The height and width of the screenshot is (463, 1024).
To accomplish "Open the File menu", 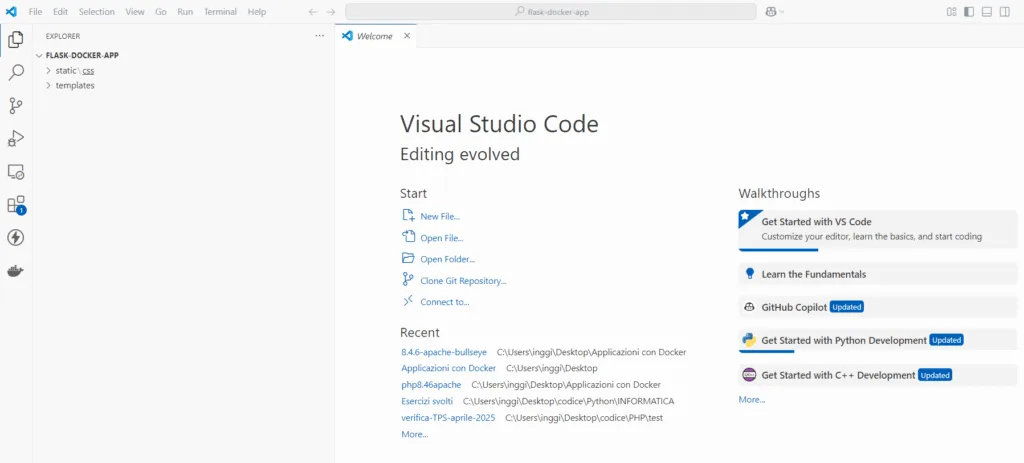I will [35, 12].
